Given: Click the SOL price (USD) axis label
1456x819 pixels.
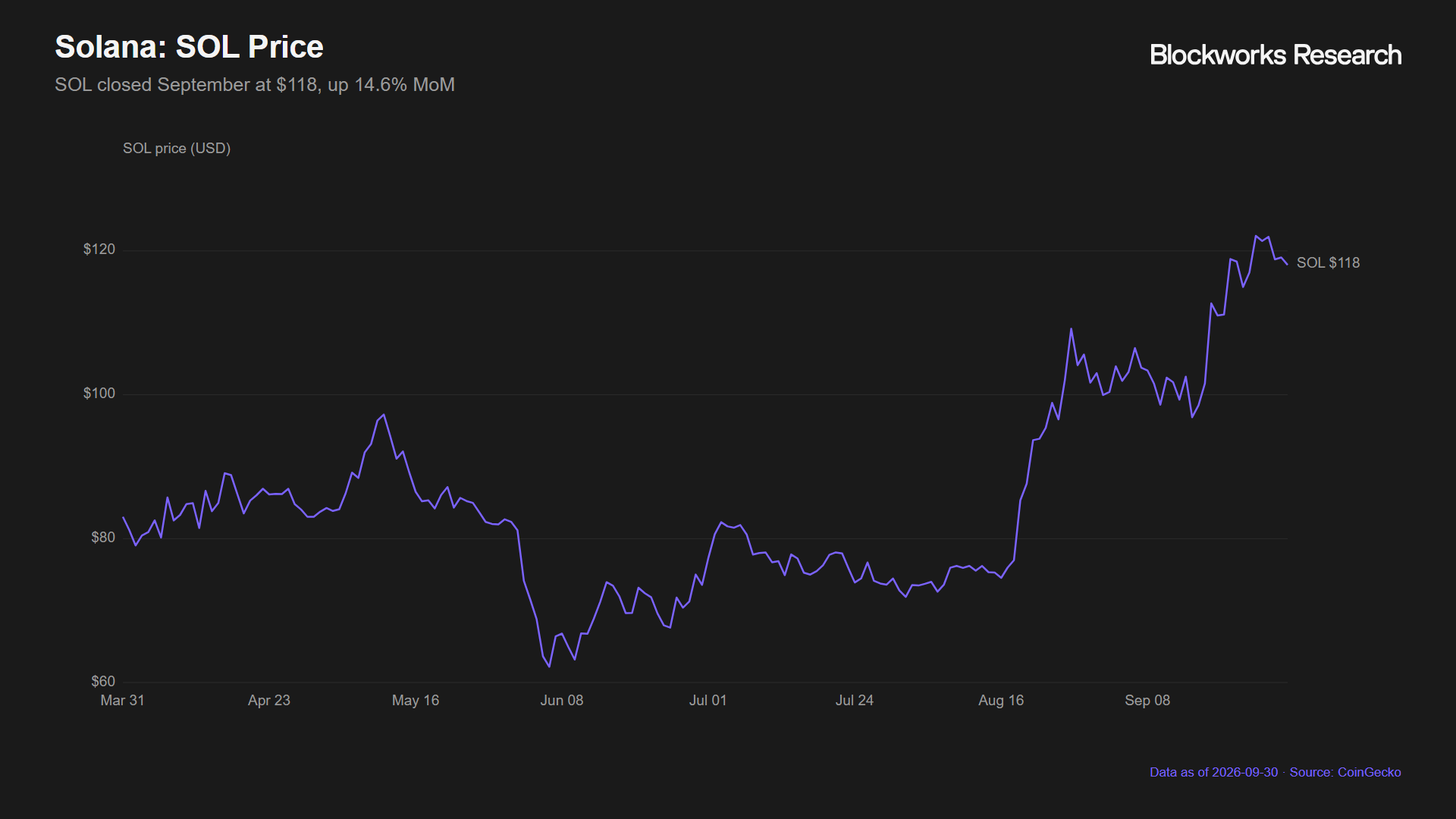Looking at the screenshot, I should tap(177, 149).
